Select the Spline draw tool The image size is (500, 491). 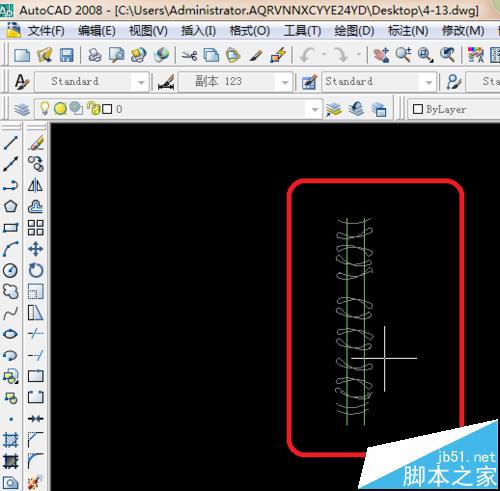tap(11, 313)
